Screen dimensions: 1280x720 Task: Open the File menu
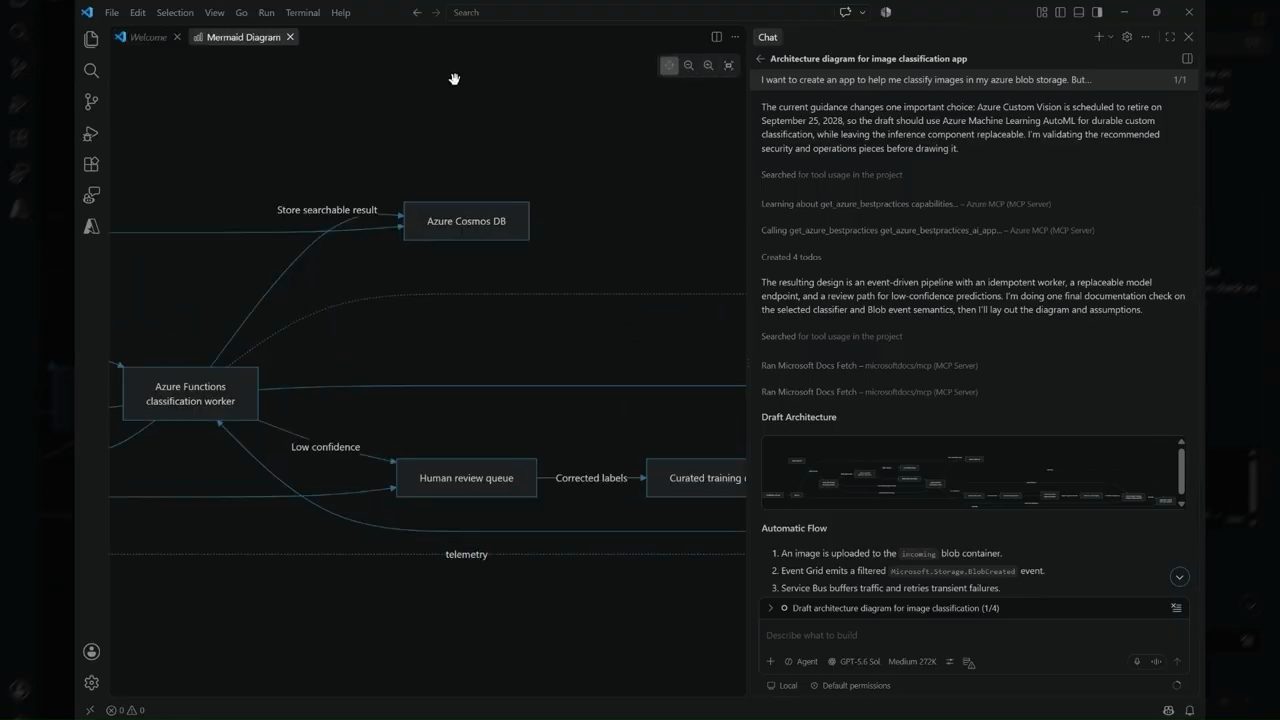(x=112, y=12)
